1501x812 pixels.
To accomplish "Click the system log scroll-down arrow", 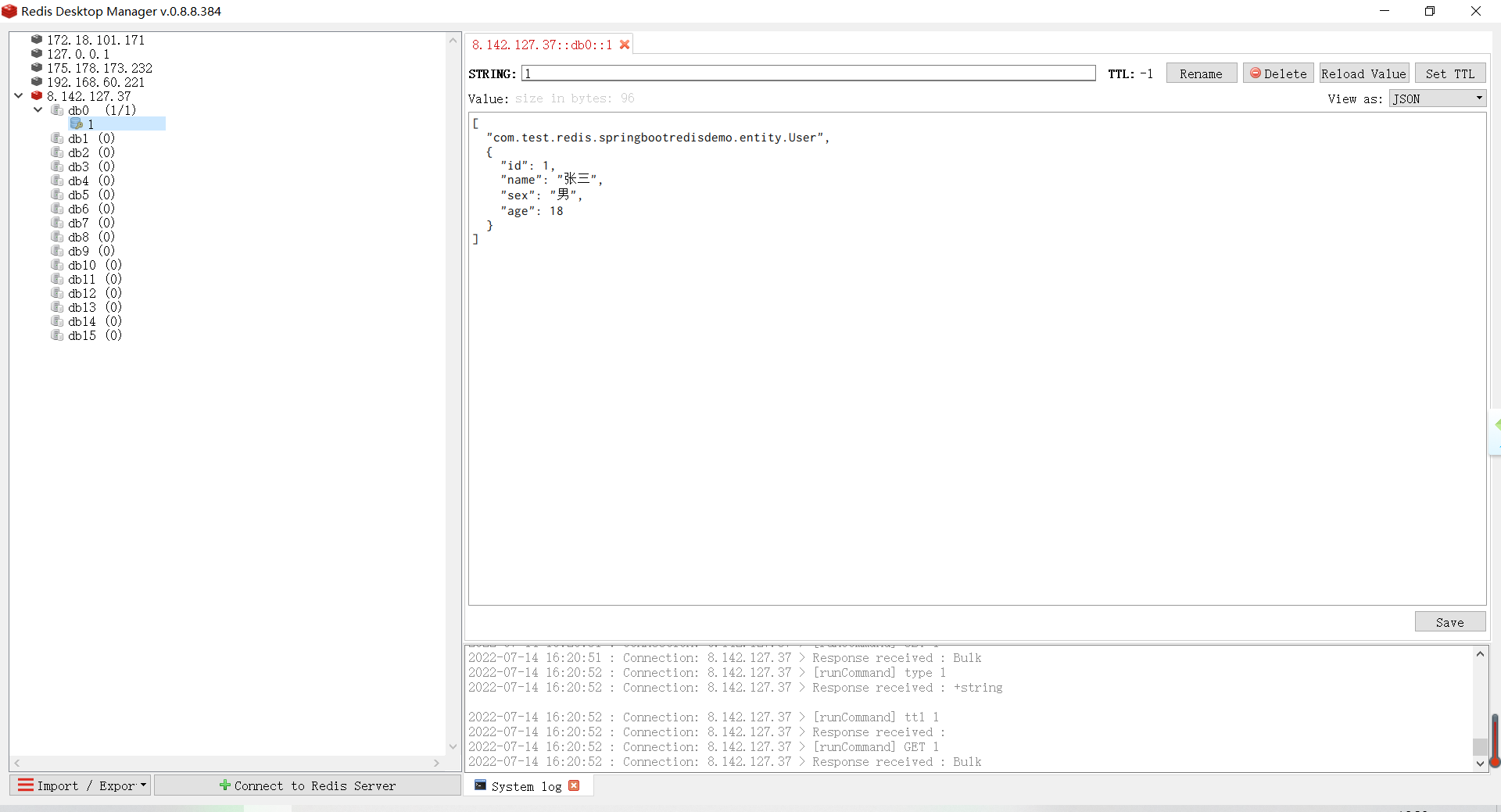I will [x=1480, y=764].
